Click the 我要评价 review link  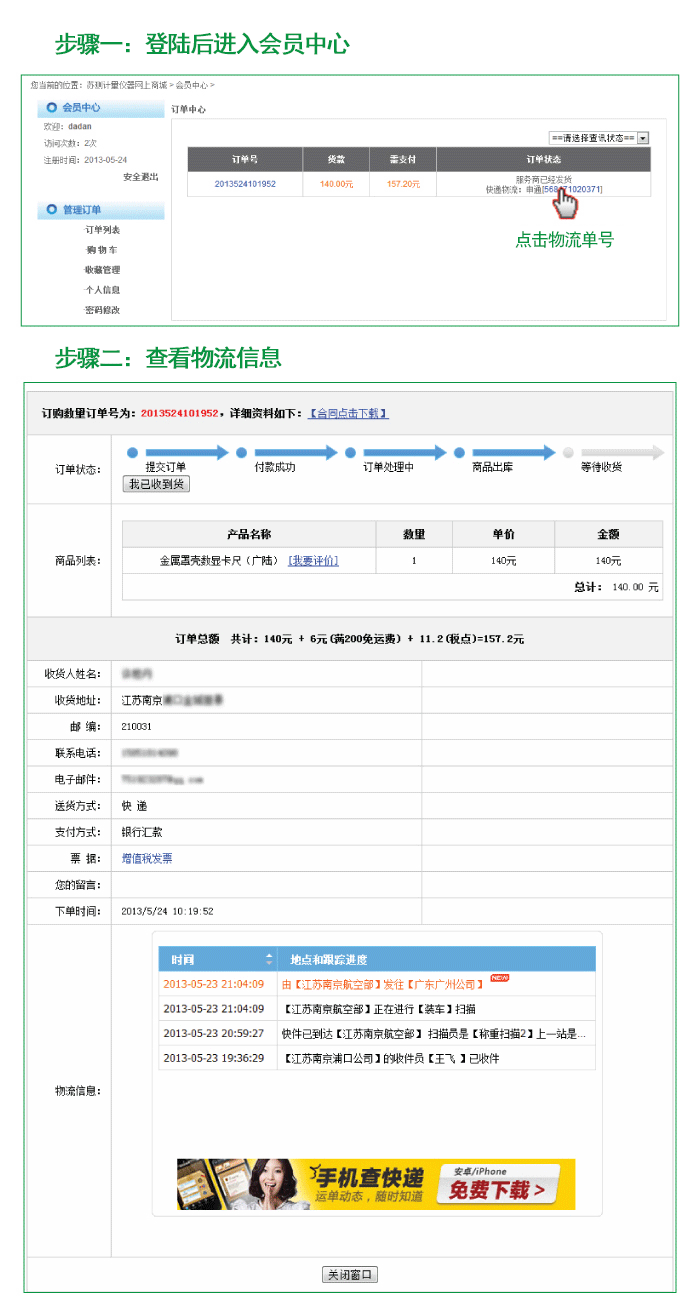(313, 561)
